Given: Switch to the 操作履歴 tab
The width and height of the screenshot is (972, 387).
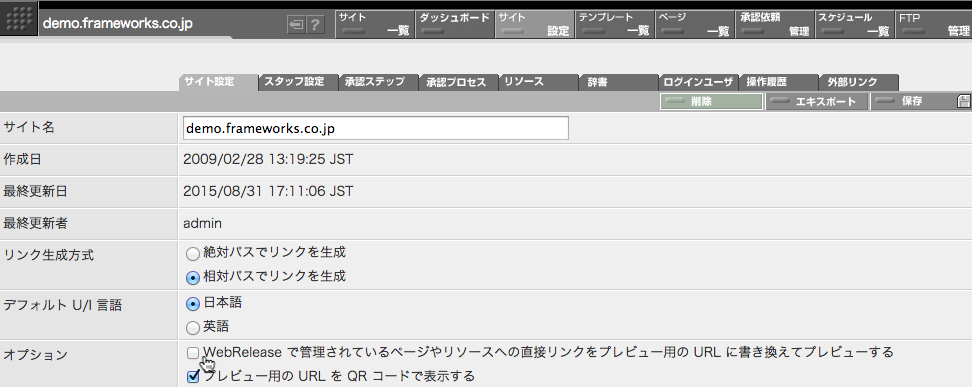Looking at the screenshot, I should click(x=778, y=82).
